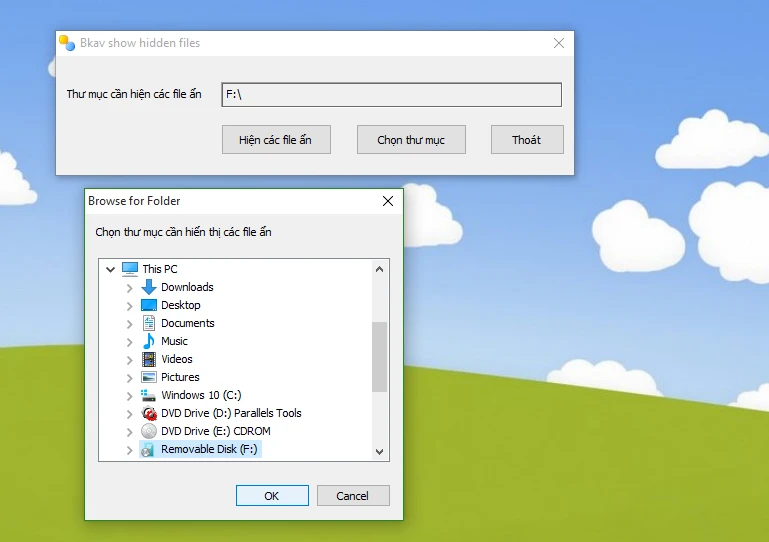Click the Music note icon
Image resolution: width=769 pixels, height=542 pixels.
click(x=149, y=341)
